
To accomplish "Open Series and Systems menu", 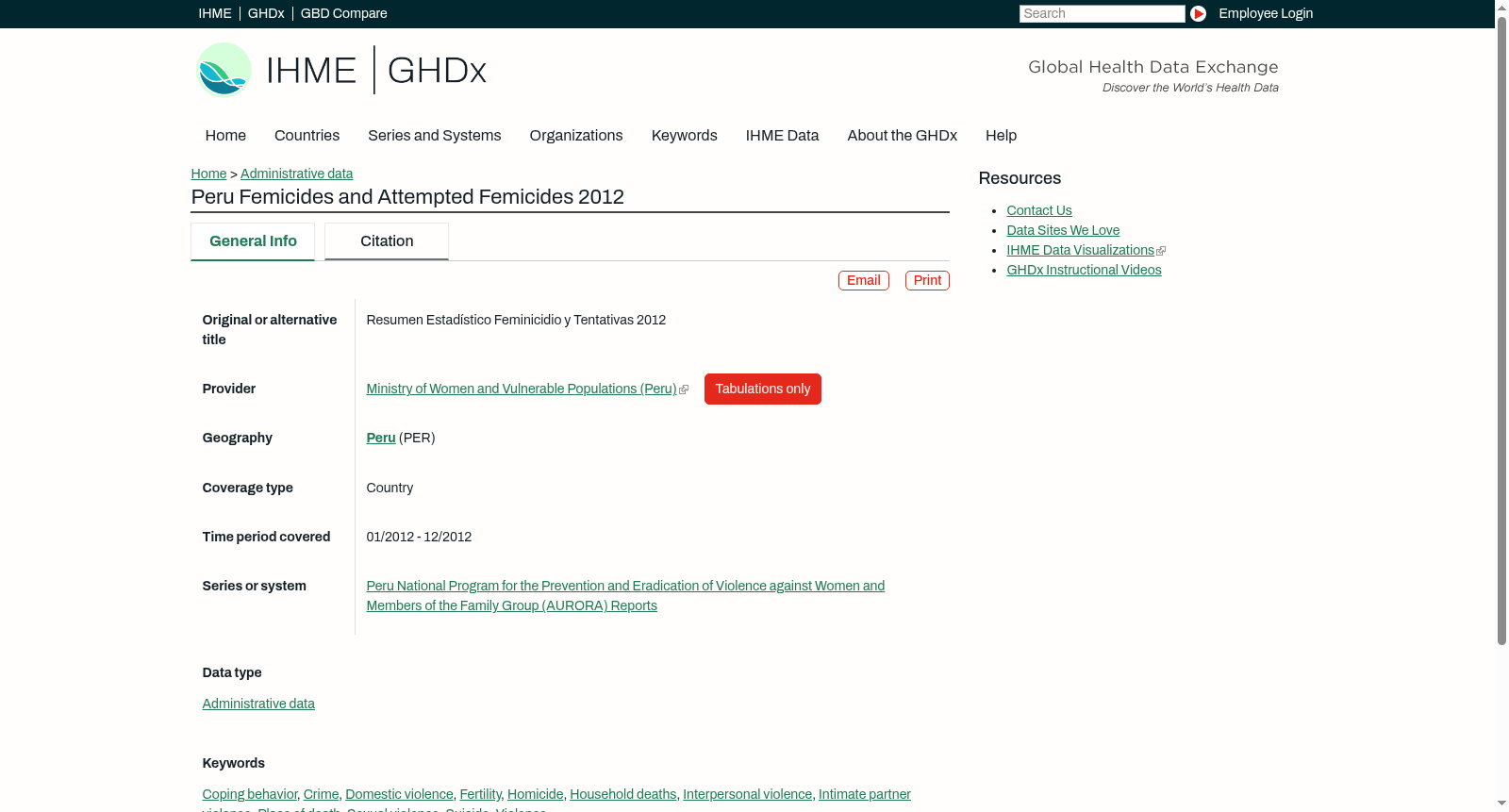I will [434, 136].
